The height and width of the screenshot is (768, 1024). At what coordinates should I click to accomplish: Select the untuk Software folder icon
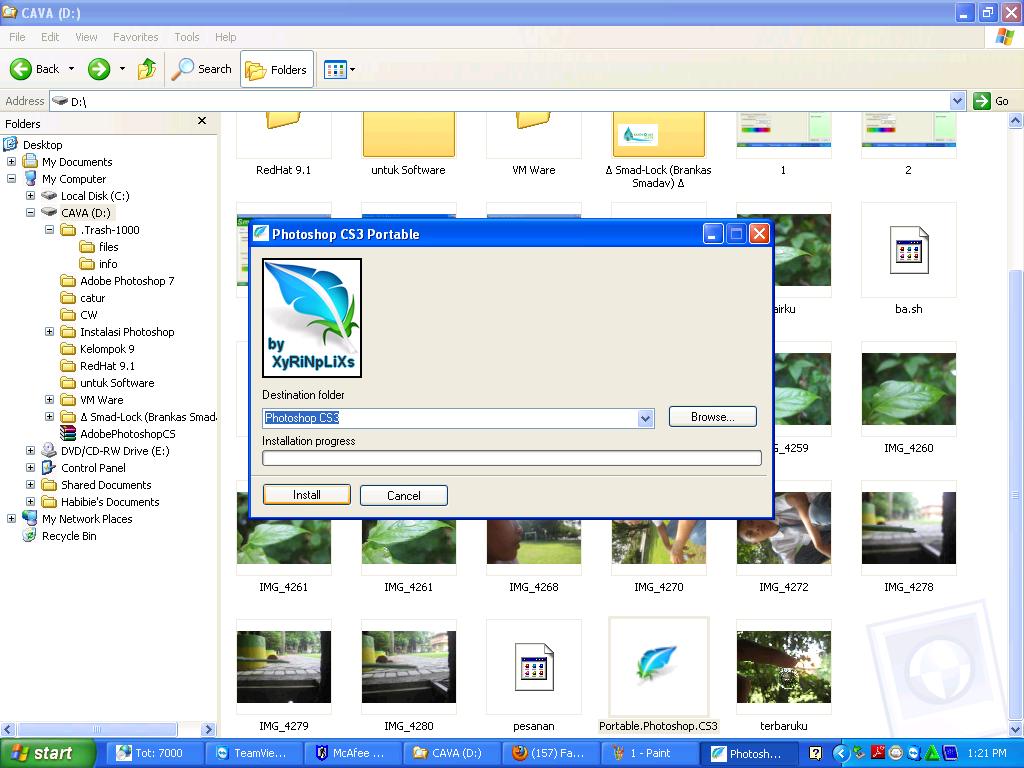(x=408, y=135)
